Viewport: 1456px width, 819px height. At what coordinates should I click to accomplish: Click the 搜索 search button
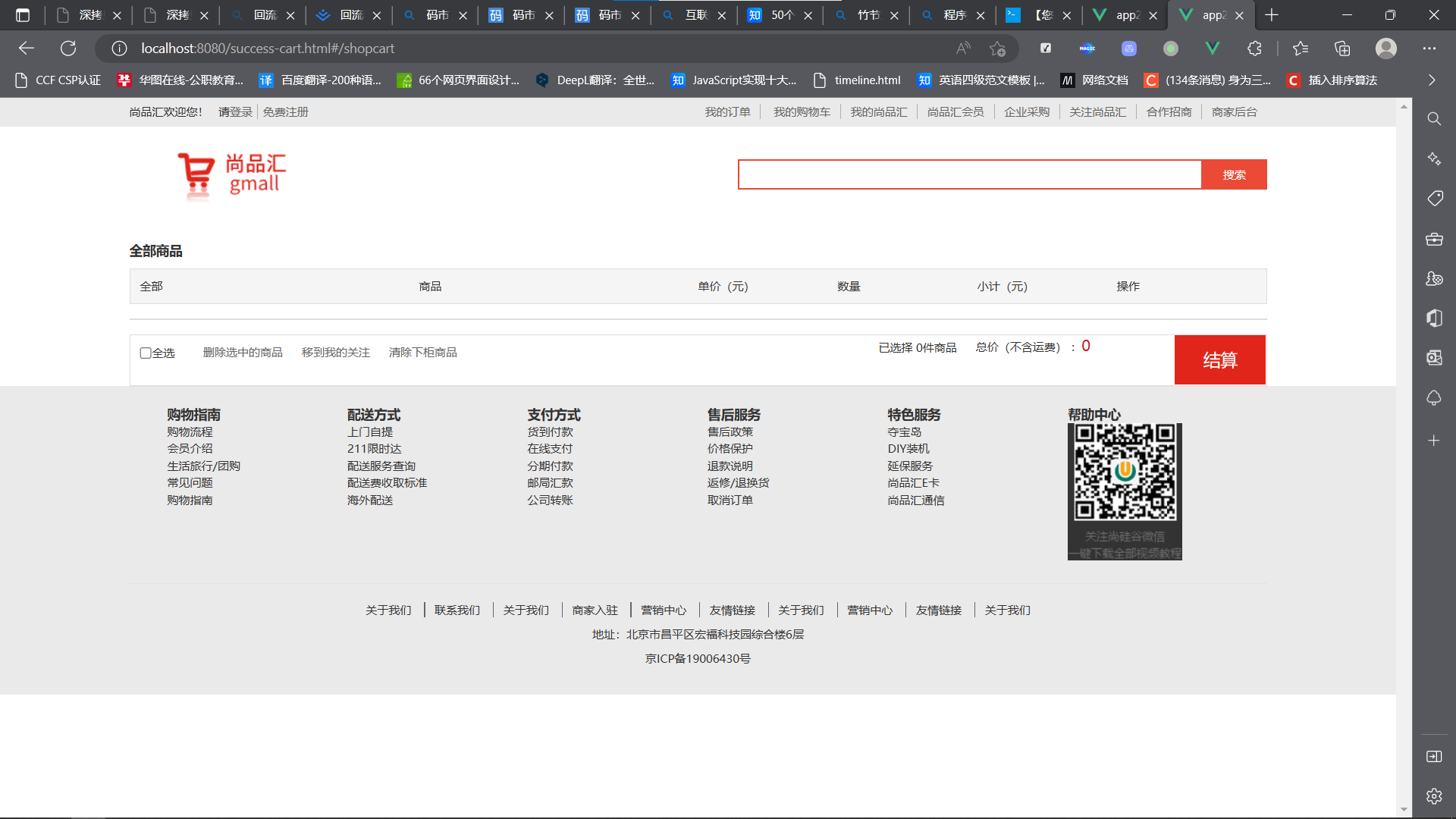(x=1234, y=174)
